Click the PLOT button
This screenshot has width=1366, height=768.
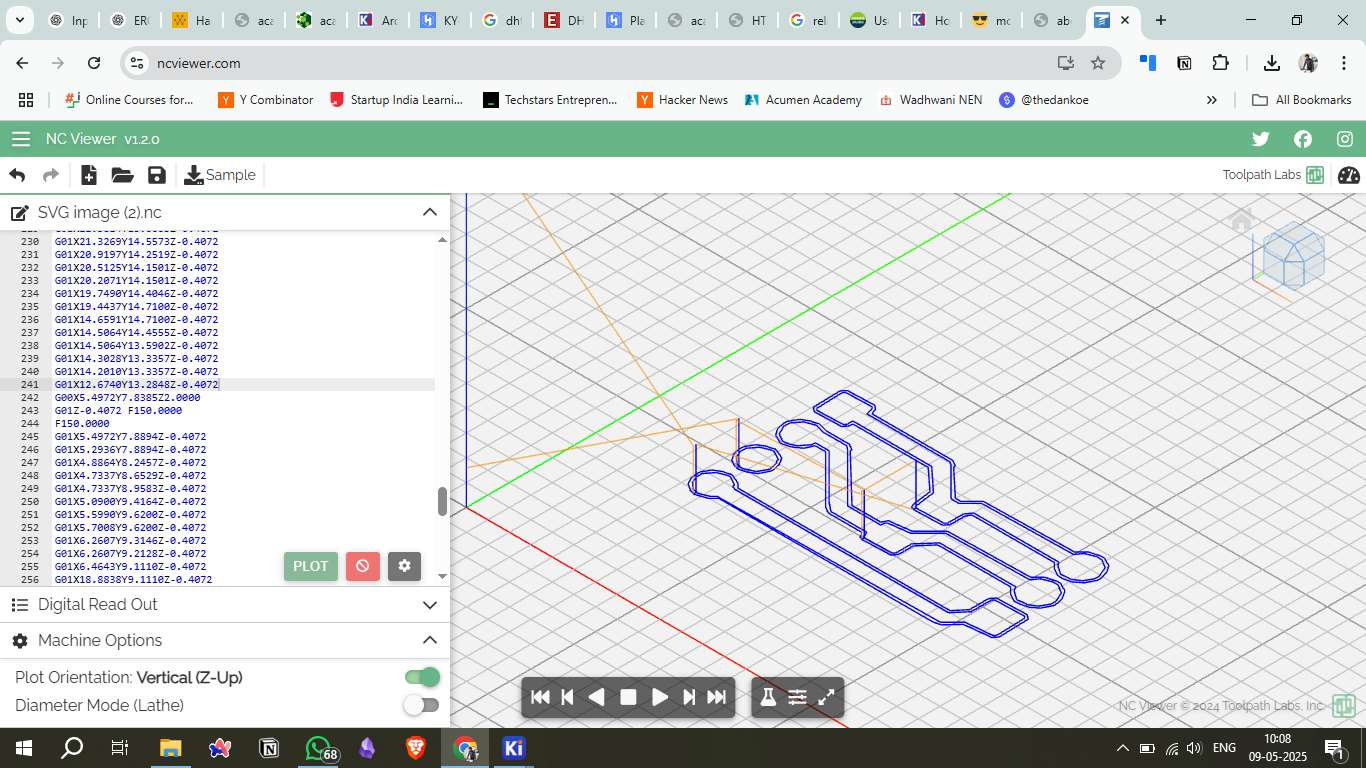click(311, 566)
